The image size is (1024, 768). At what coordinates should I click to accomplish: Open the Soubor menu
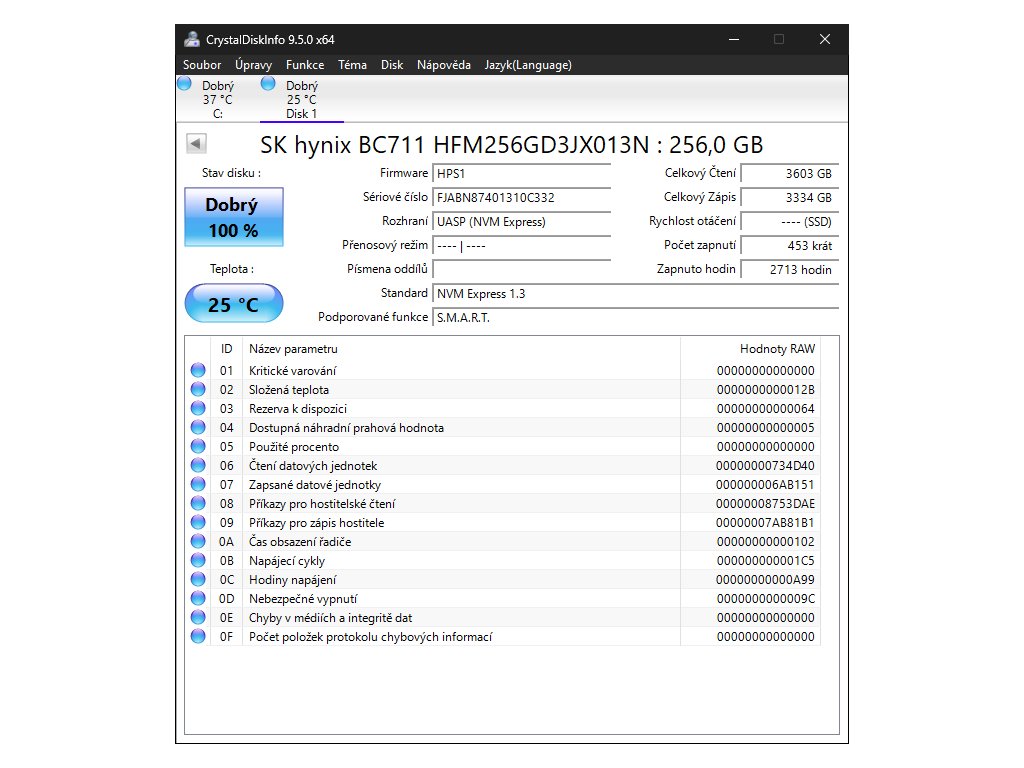(x=202, y=65)
